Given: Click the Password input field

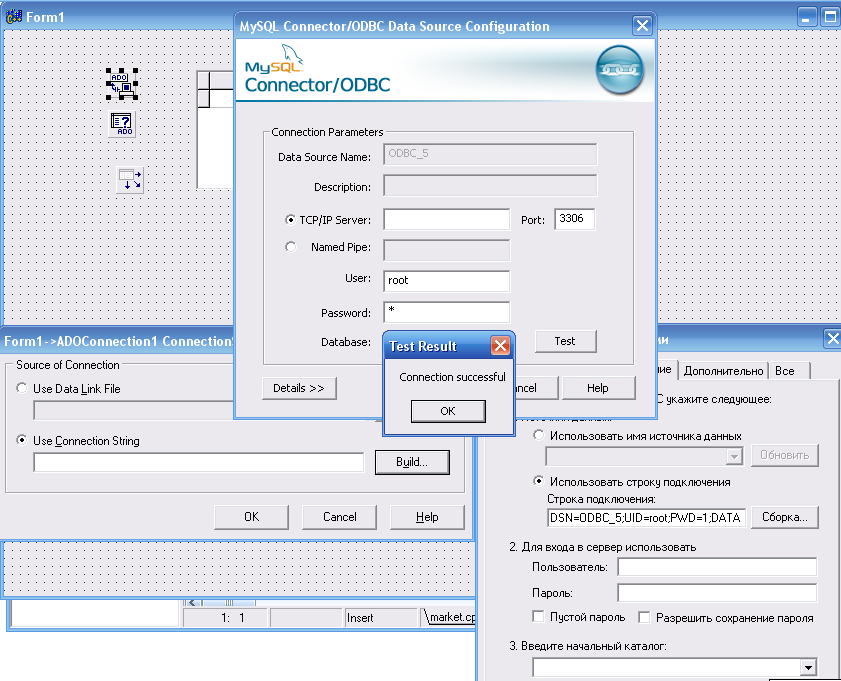Looking at the screenshot, I should [446, 312].
